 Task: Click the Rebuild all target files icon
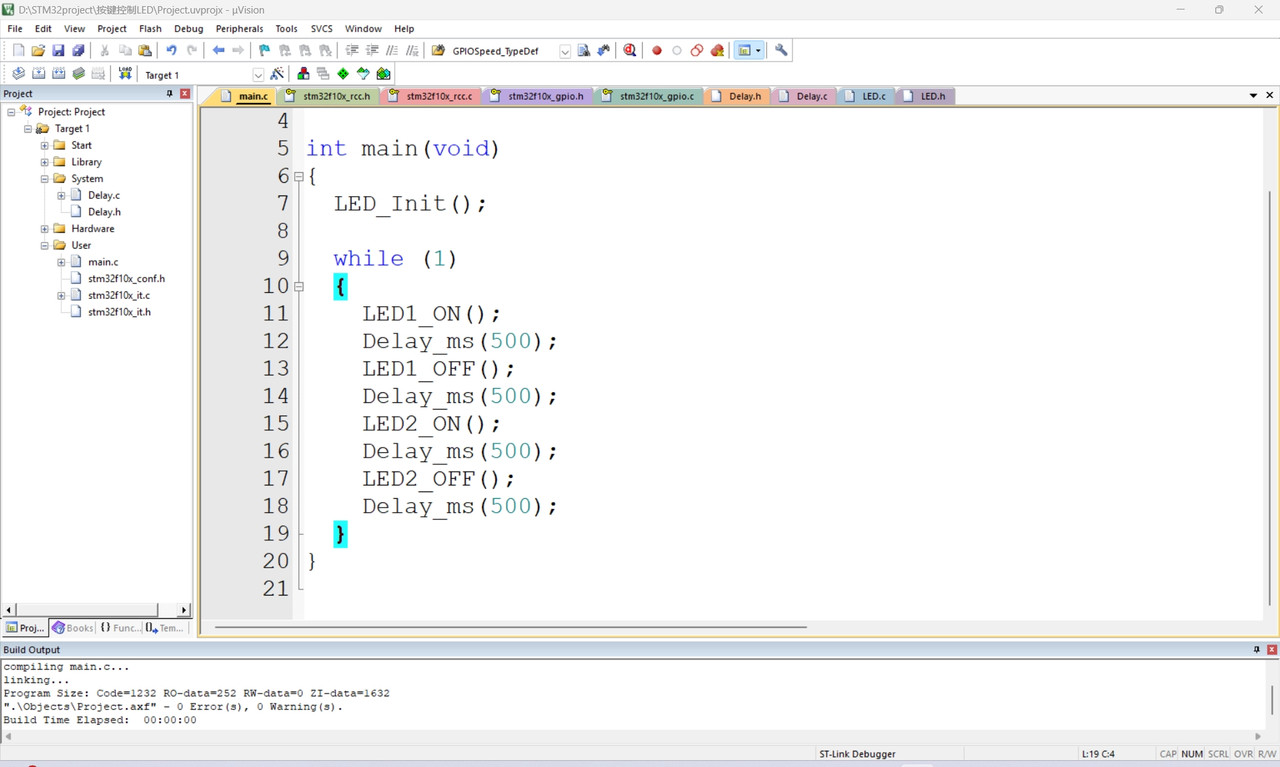[x=58, y=74]
